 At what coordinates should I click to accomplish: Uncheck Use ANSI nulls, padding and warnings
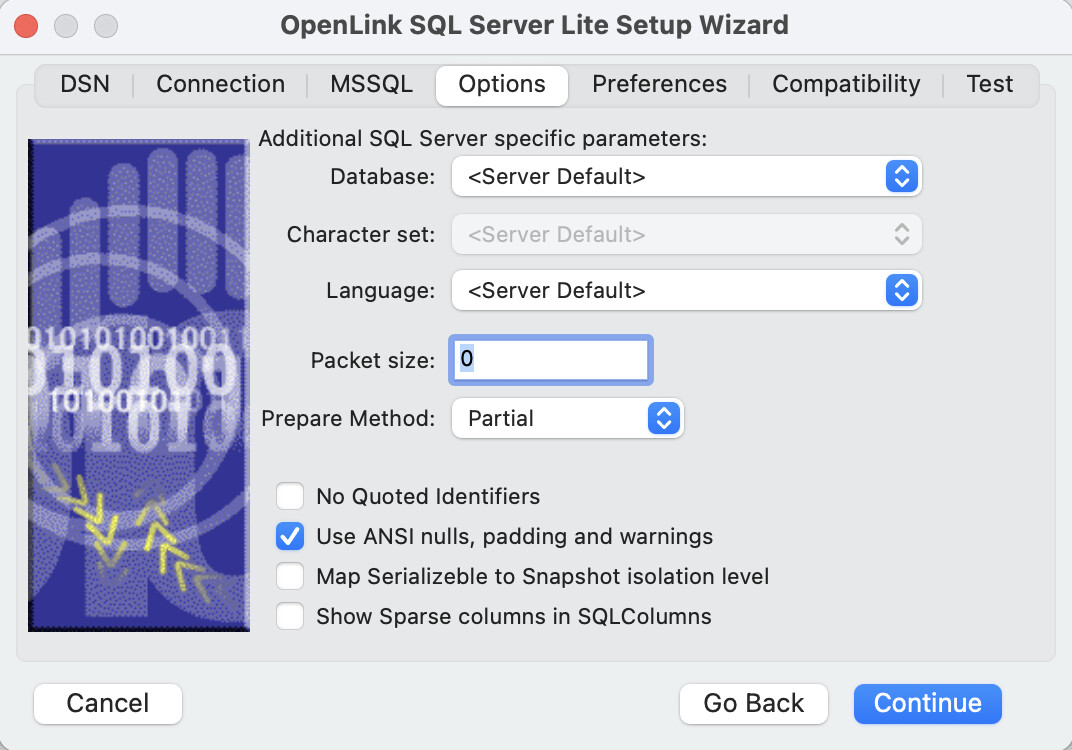290,537
